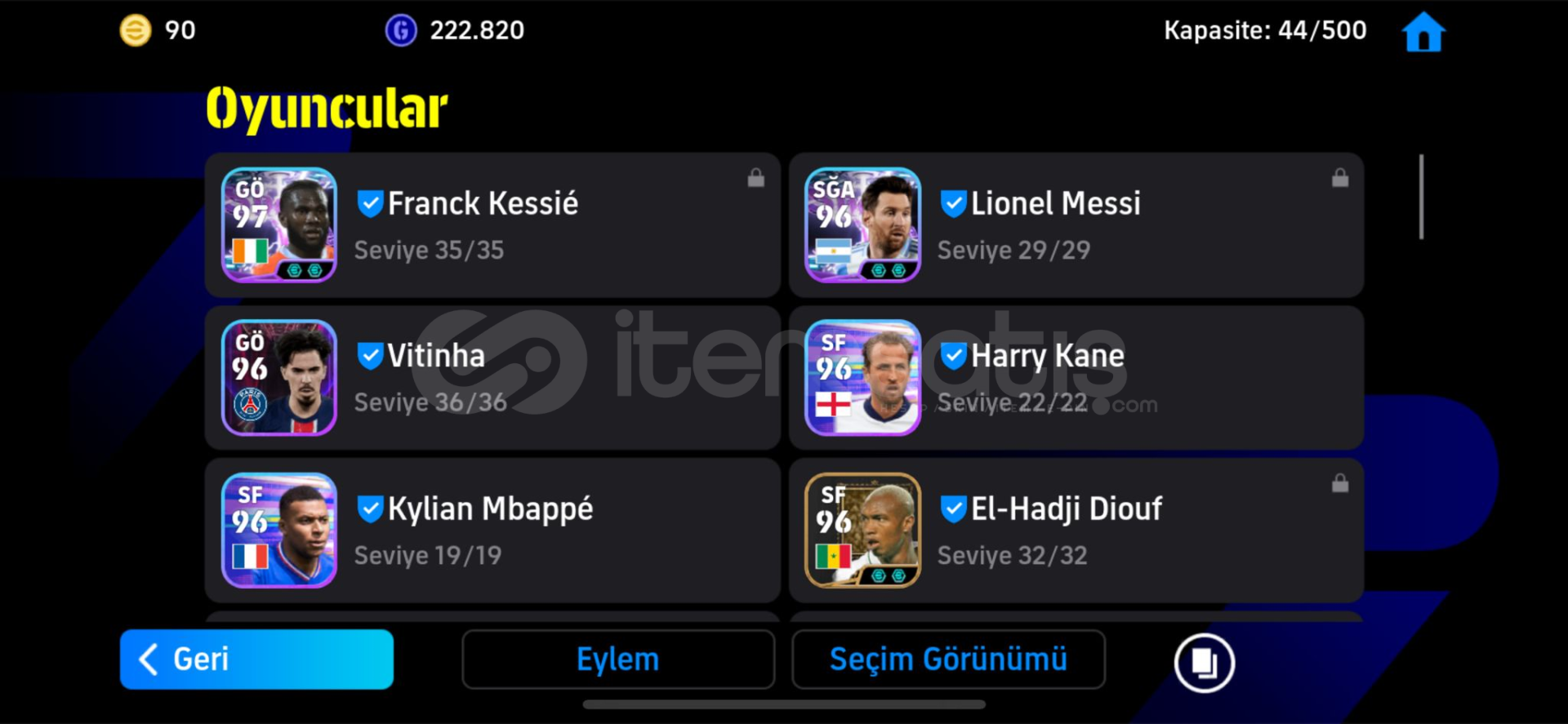Toggle the checkmark next to Kylian Mbappé
Image resolution: width=1568 pixels, height=724 pixels.
click(x=370, y=509)
